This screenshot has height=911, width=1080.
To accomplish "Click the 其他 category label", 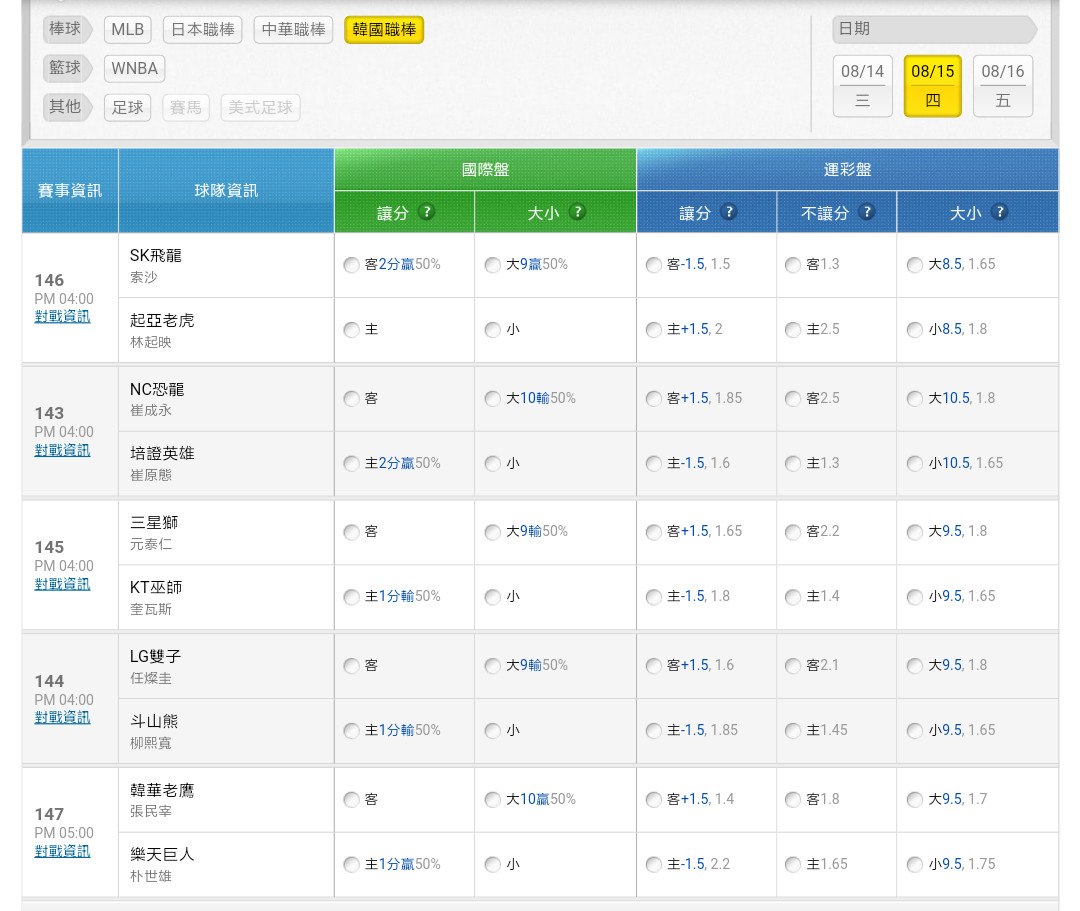I will point(66,107).
